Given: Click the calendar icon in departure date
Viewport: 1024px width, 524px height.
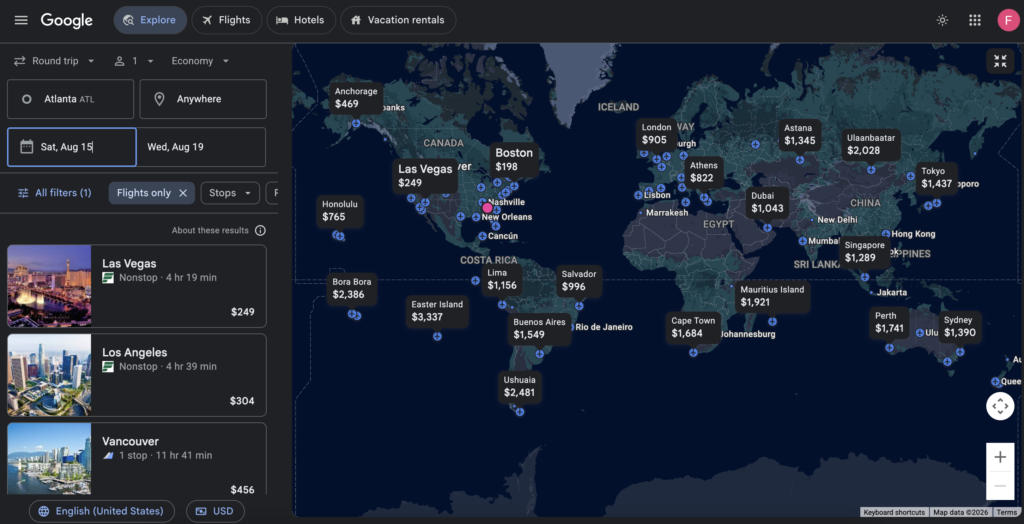Looking at the screenshot, I should [x=27, y=146].
